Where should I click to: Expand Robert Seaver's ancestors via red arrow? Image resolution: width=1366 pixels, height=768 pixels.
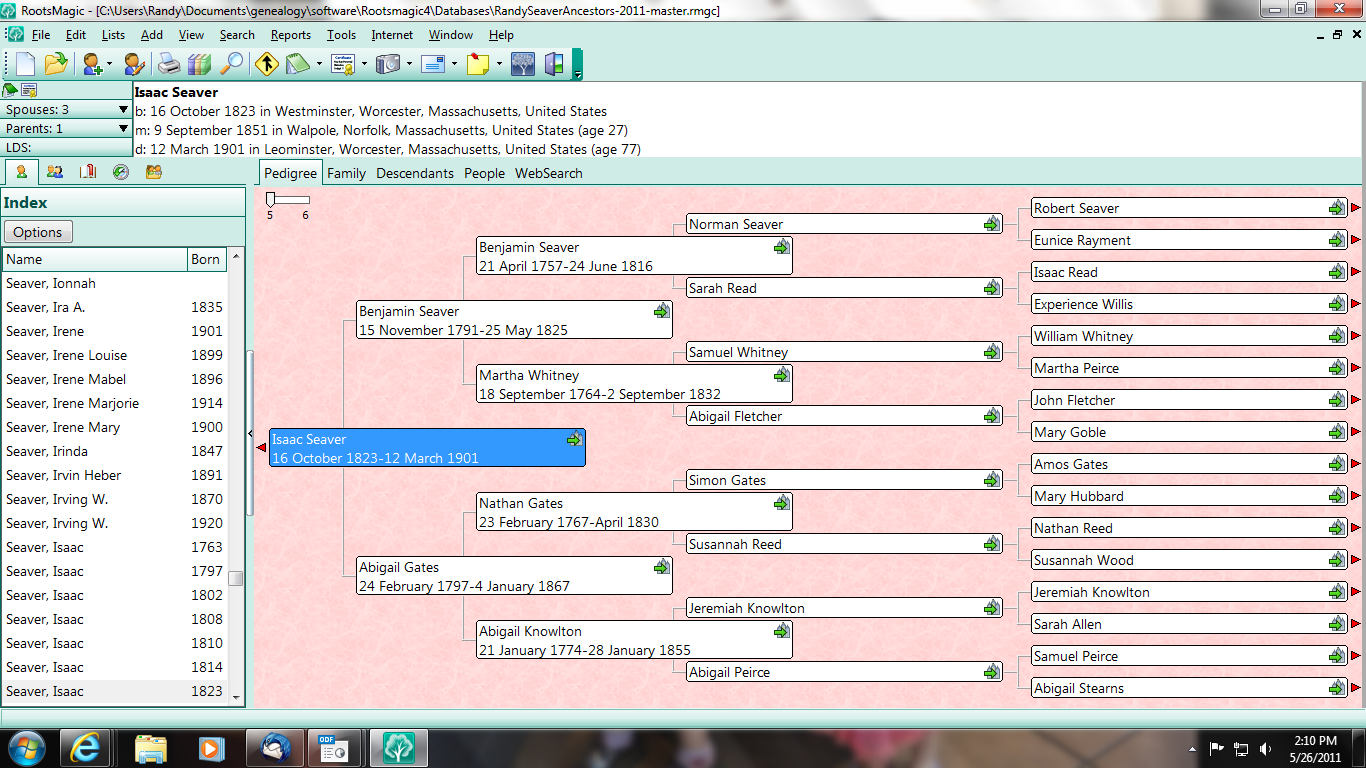(x=1357, y=208)
